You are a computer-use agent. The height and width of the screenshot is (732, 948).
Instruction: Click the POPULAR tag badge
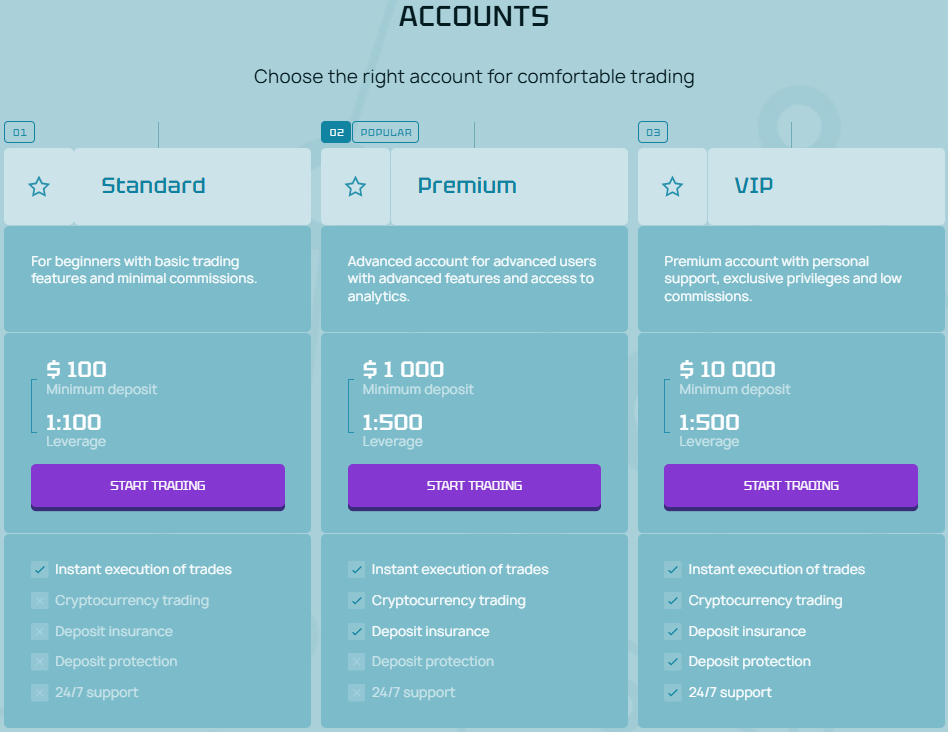(x=385, y=132)
